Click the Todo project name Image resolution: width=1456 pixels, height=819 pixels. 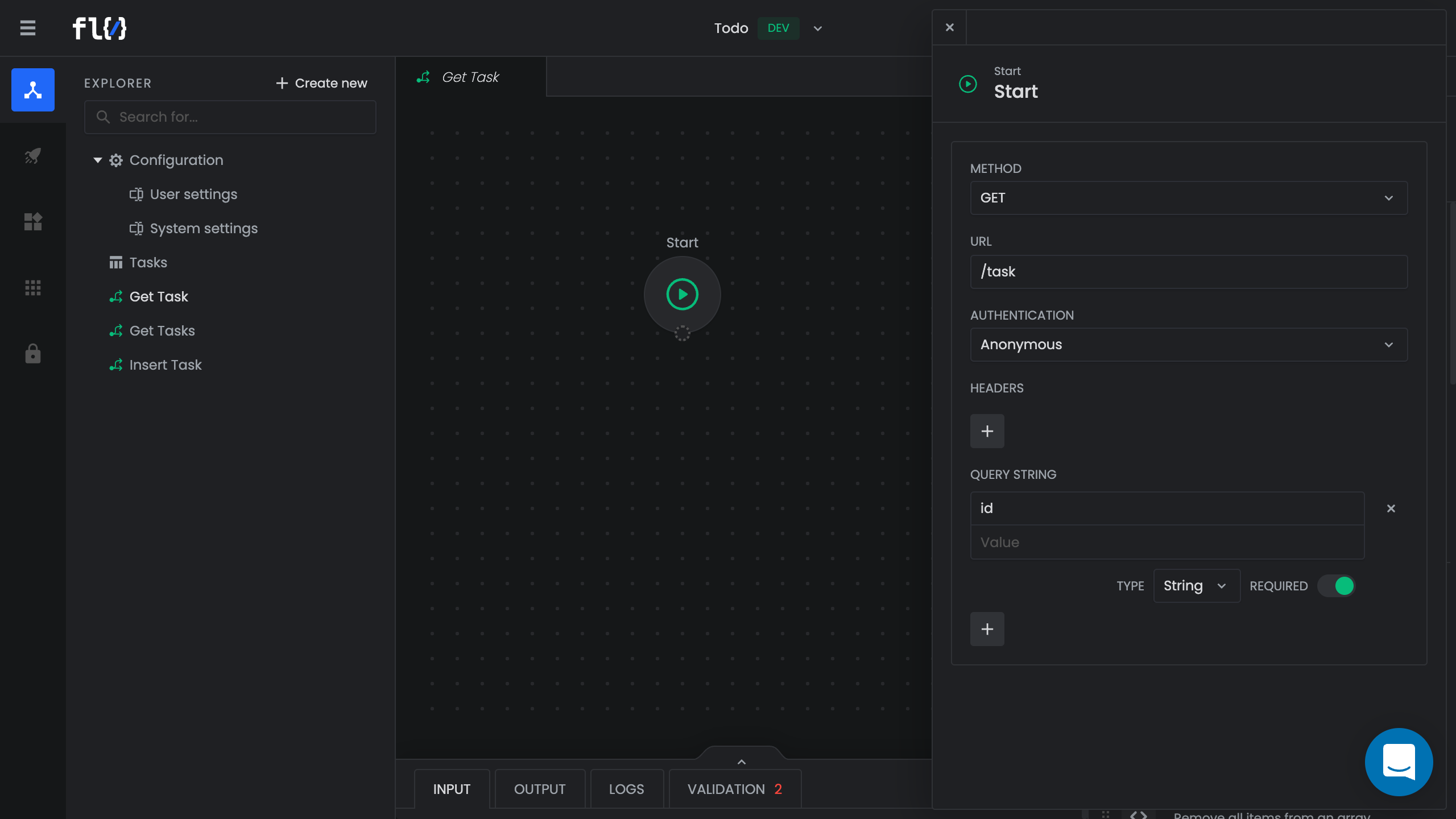731,28
